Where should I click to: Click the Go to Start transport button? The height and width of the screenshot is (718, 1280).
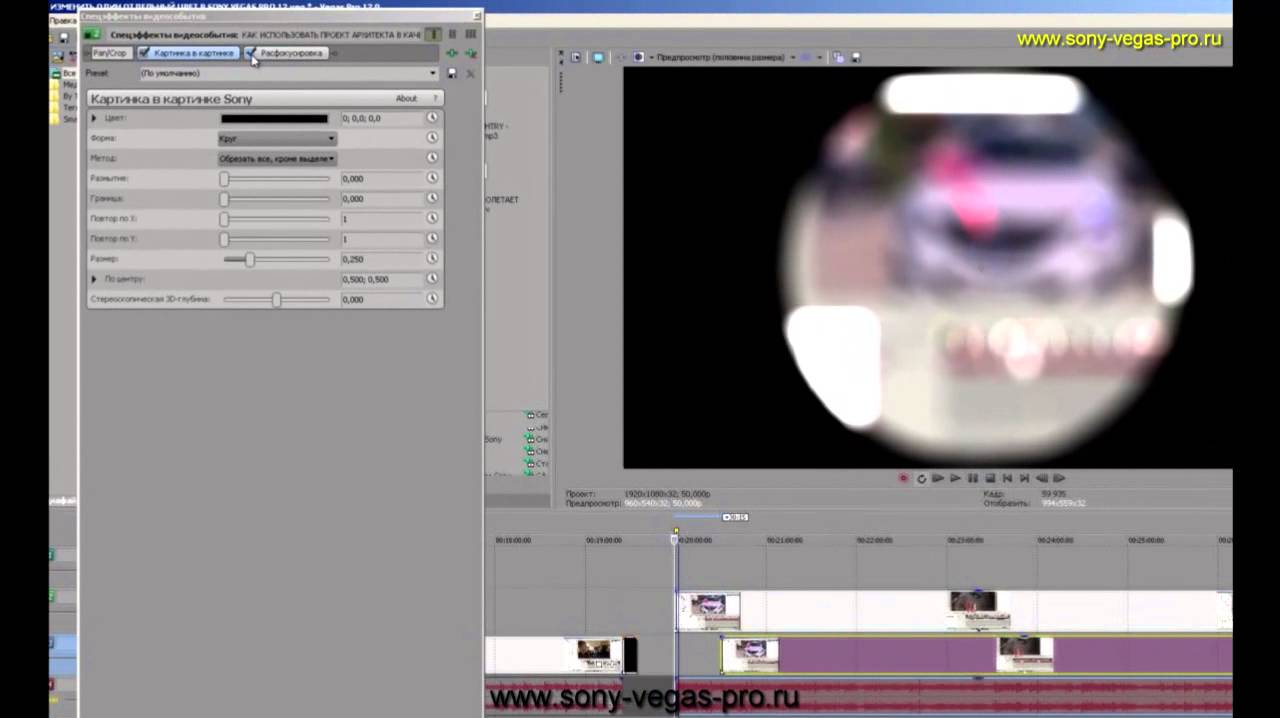click(1007, 479)
